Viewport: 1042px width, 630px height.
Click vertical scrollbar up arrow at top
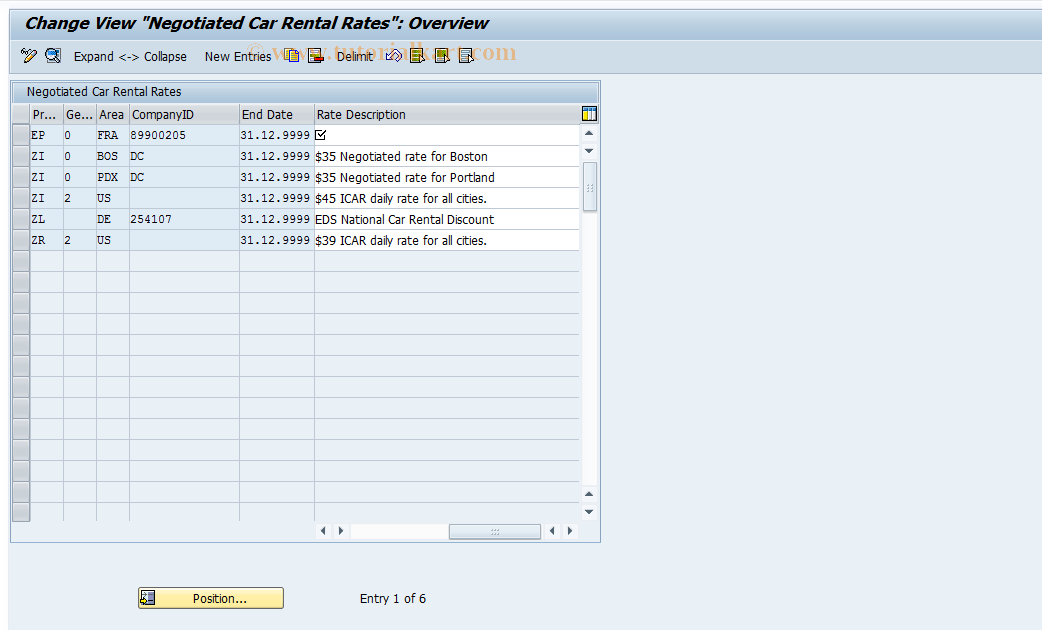(589, 134)
